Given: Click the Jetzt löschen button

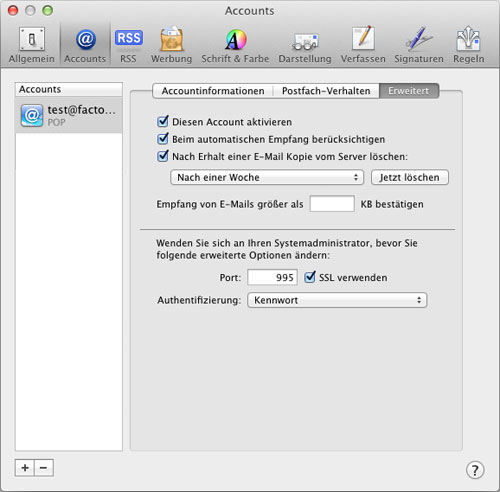Looking at the screenshot, I should (410, 177).
